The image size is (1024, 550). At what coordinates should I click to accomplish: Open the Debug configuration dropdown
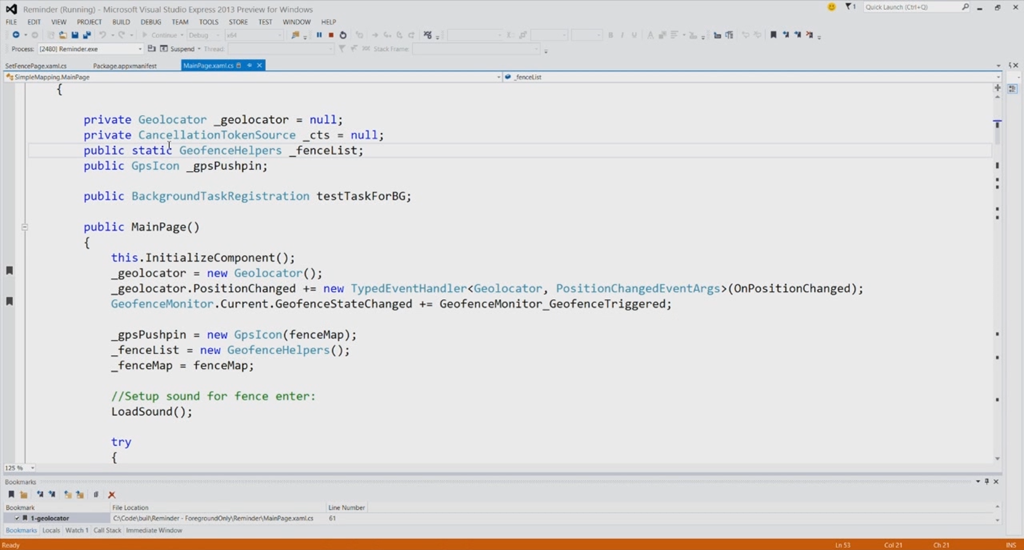(218, 35)
